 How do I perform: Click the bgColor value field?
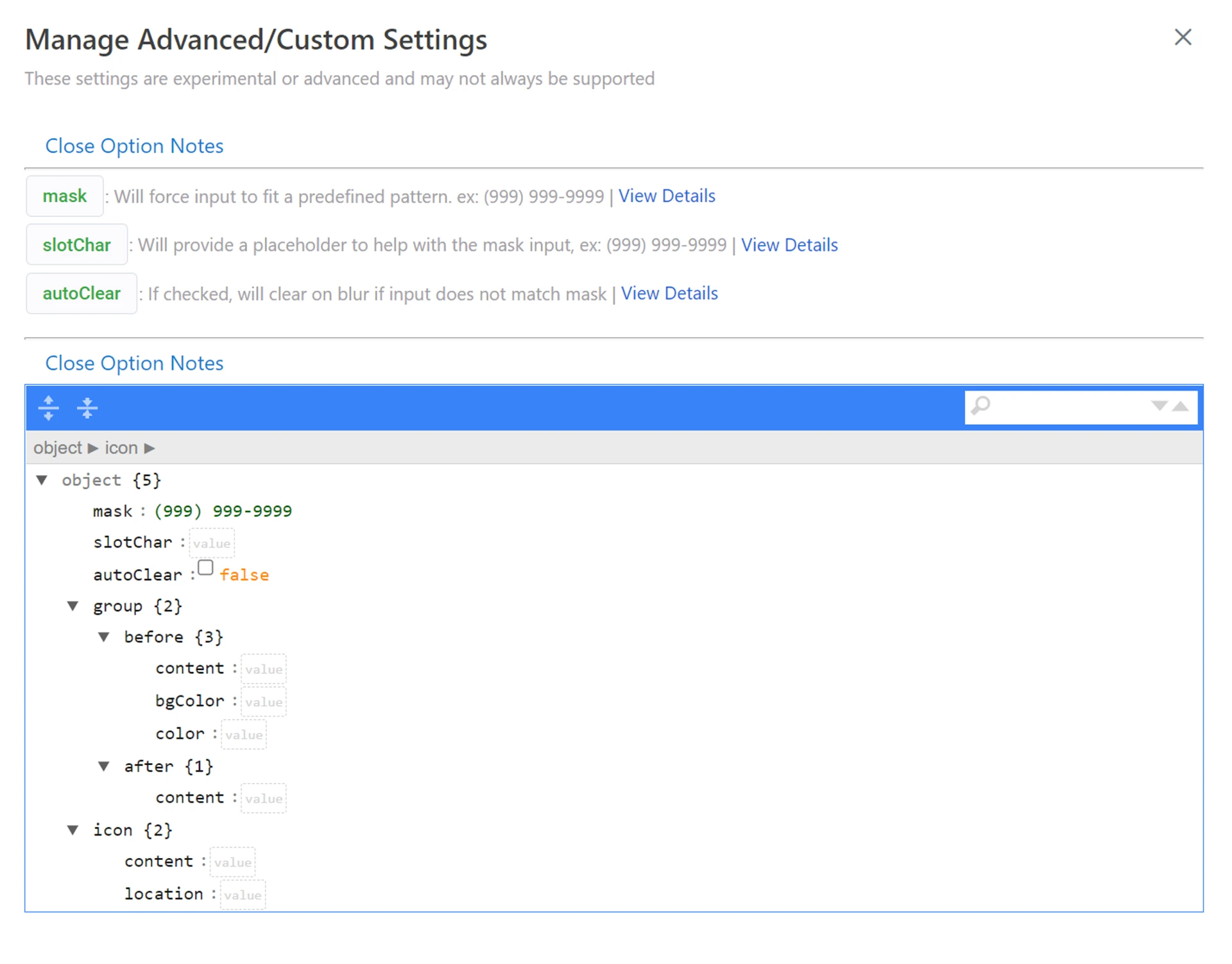(263, 702)
